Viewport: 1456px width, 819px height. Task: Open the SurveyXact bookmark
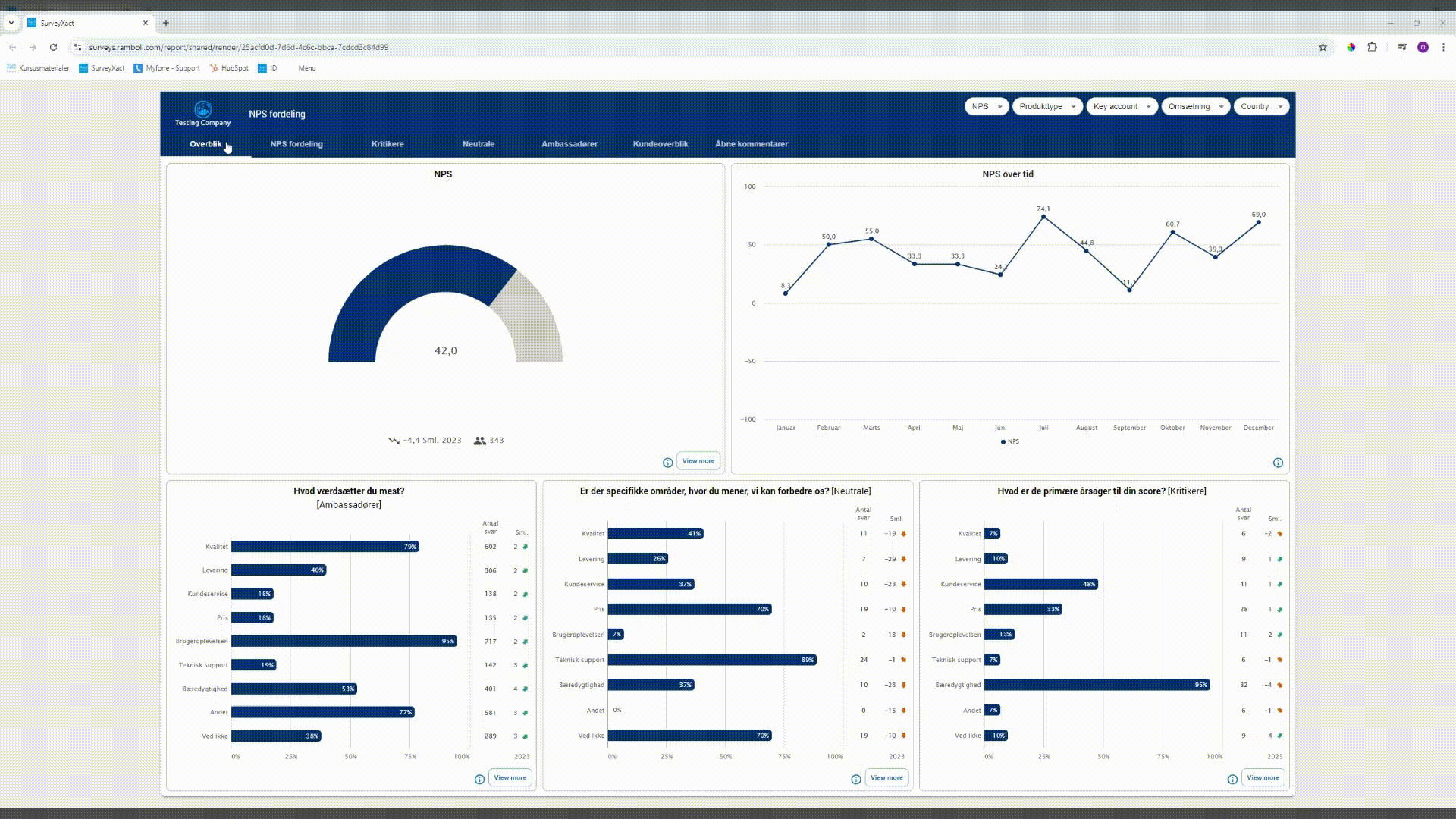pos(102,68)
